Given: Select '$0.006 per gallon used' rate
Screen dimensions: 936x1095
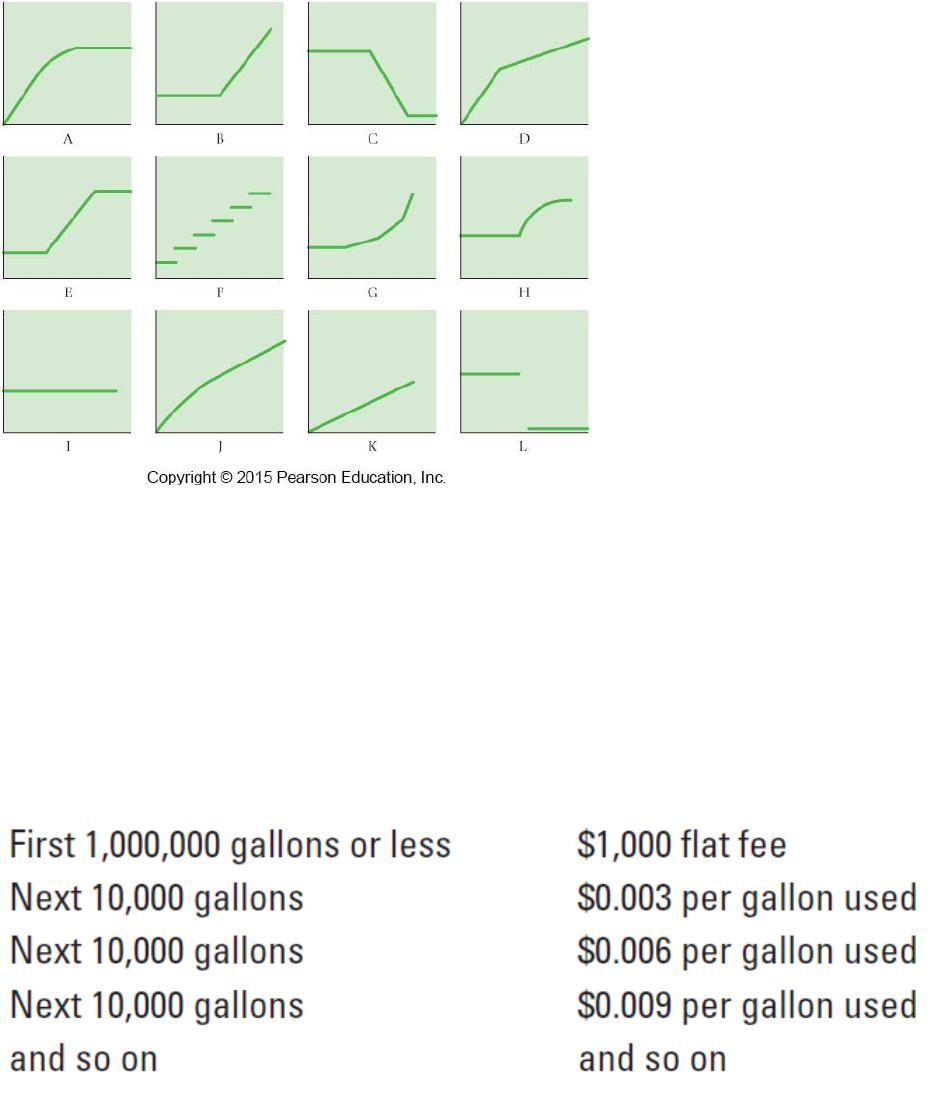Looking at the screenshot, I should [747, 953].
